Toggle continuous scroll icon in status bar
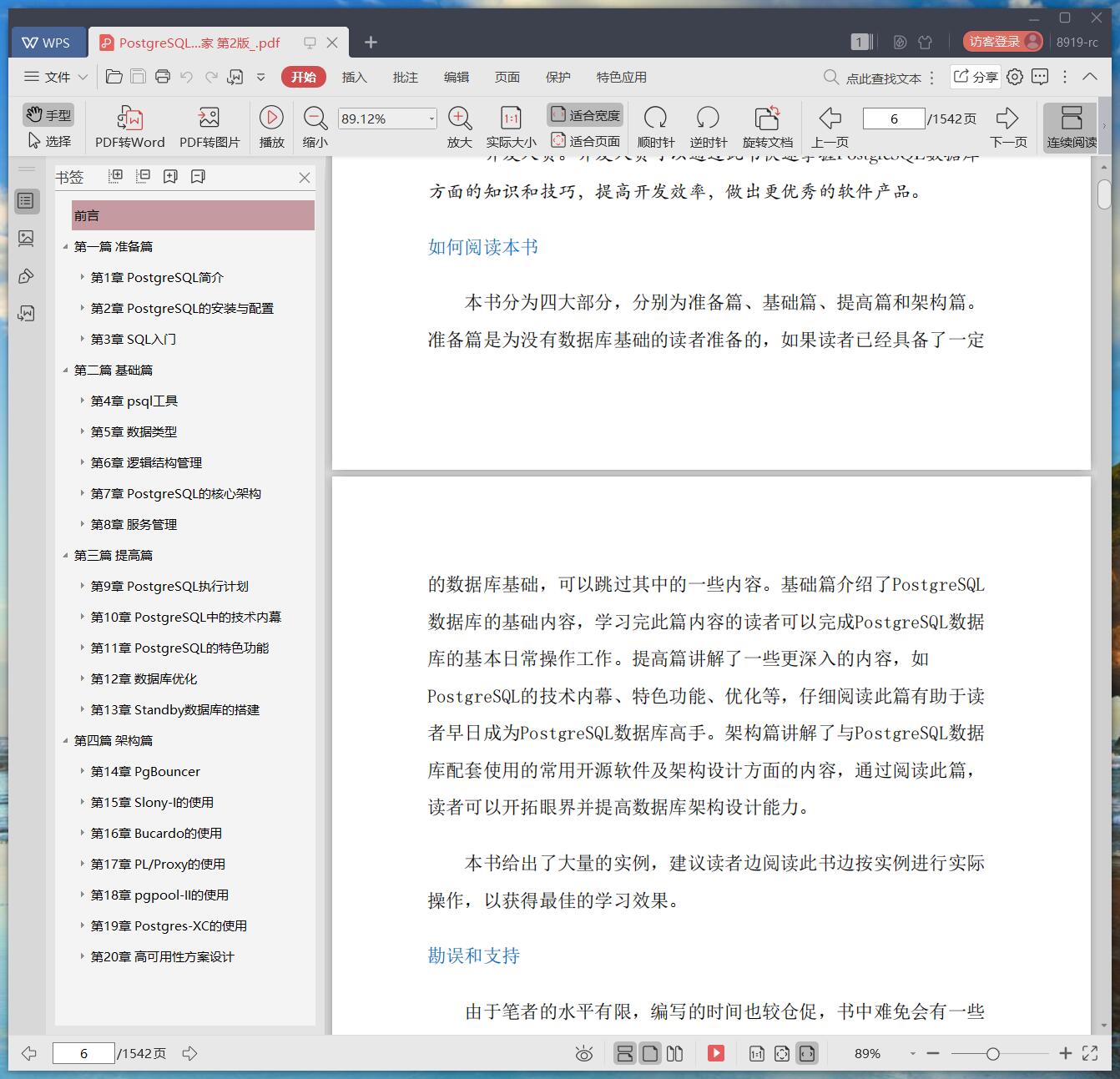Image resolution: width=1120 pixels, height=1079 pixels. 625,1053
